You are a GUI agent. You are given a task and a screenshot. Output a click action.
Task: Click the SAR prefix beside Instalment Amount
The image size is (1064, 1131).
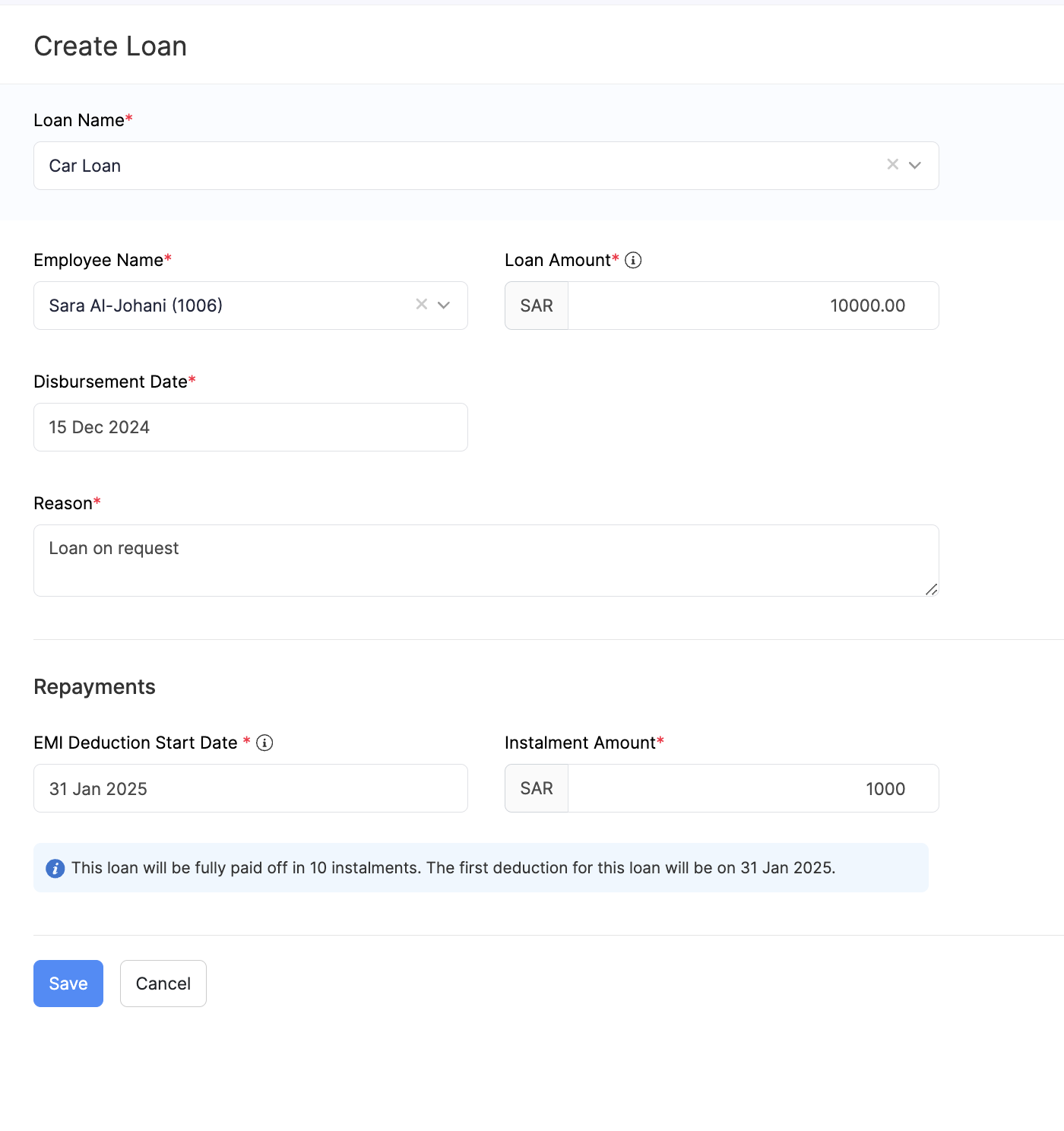pyautogui.click(x=537, y=788)
